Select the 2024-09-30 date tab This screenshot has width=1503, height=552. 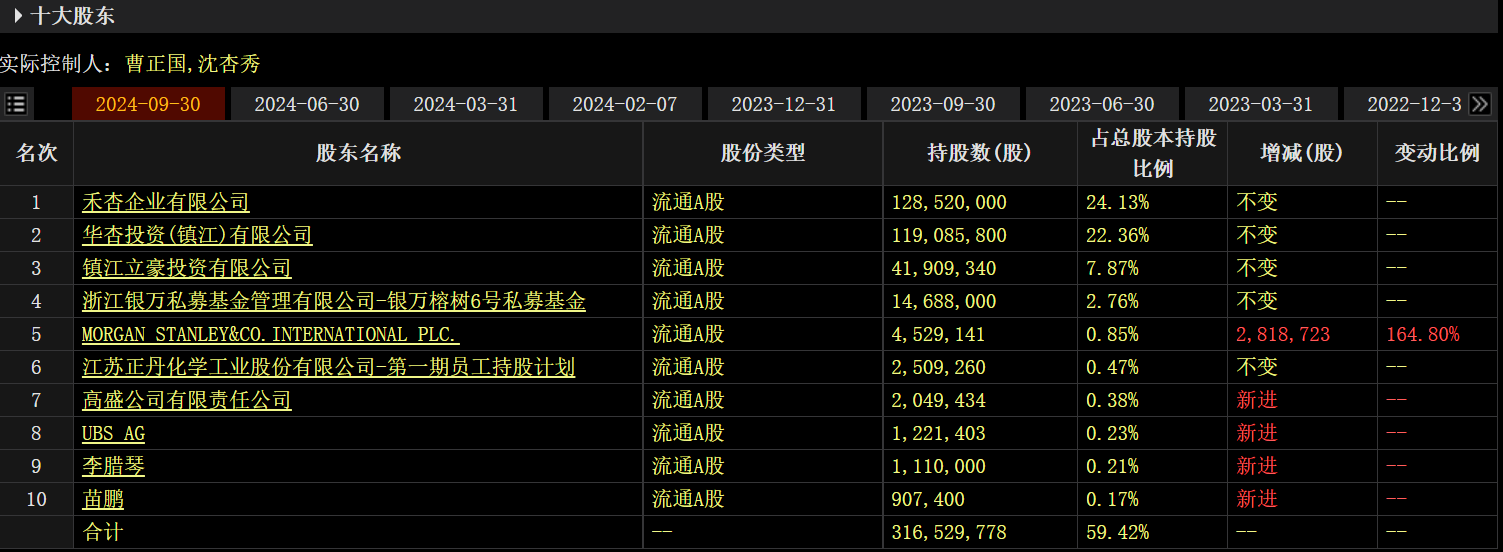[148, 104]
